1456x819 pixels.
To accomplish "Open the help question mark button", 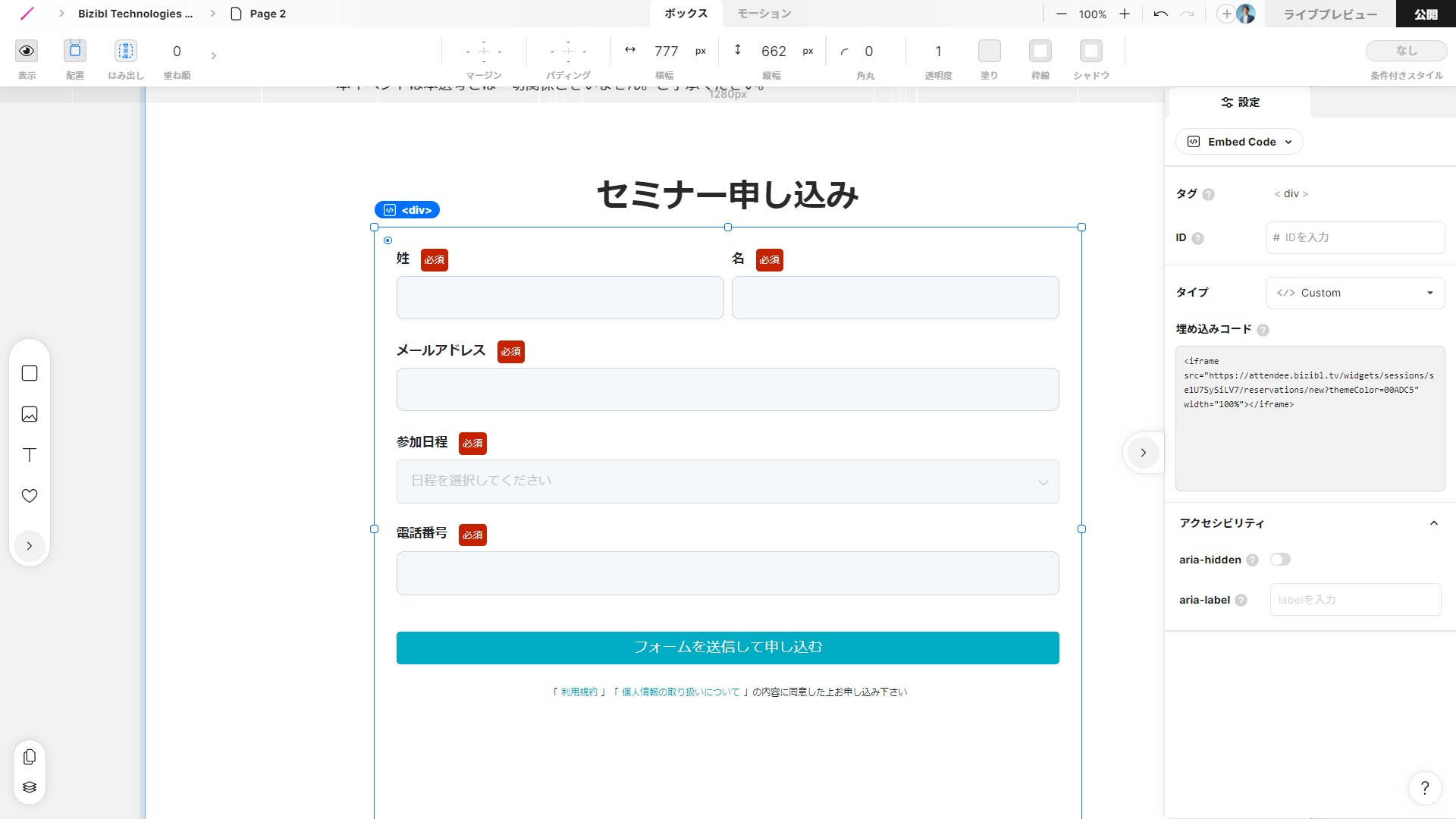I will click(1424, 788).
